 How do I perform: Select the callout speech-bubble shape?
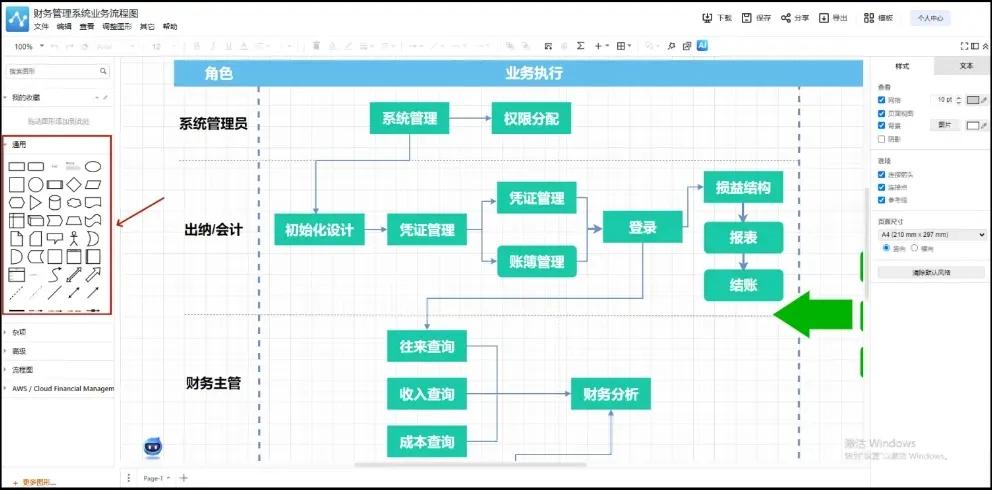tap(55, 238)
